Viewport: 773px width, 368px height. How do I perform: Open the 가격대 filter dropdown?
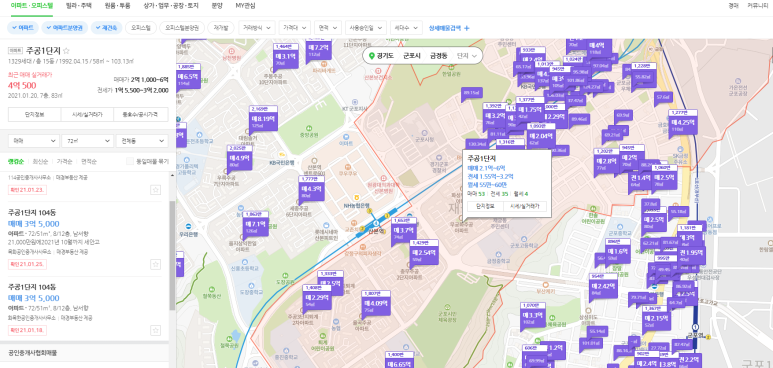[294, 28]
